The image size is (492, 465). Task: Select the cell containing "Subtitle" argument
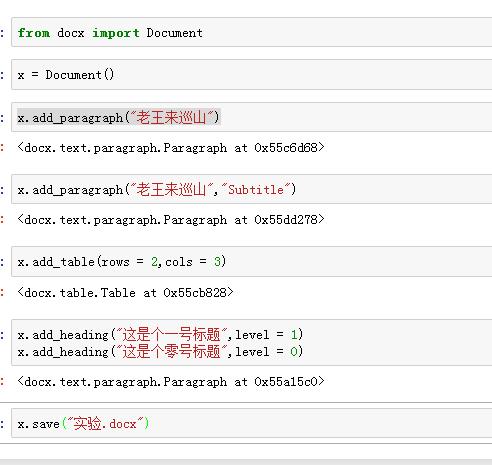(x=252, y=189)
